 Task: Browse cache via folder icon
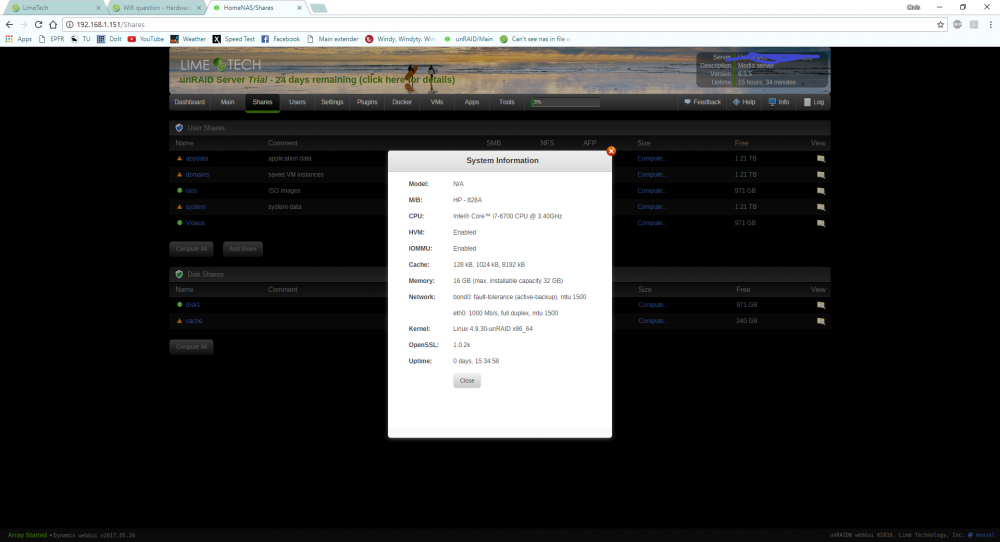point(821,321)
